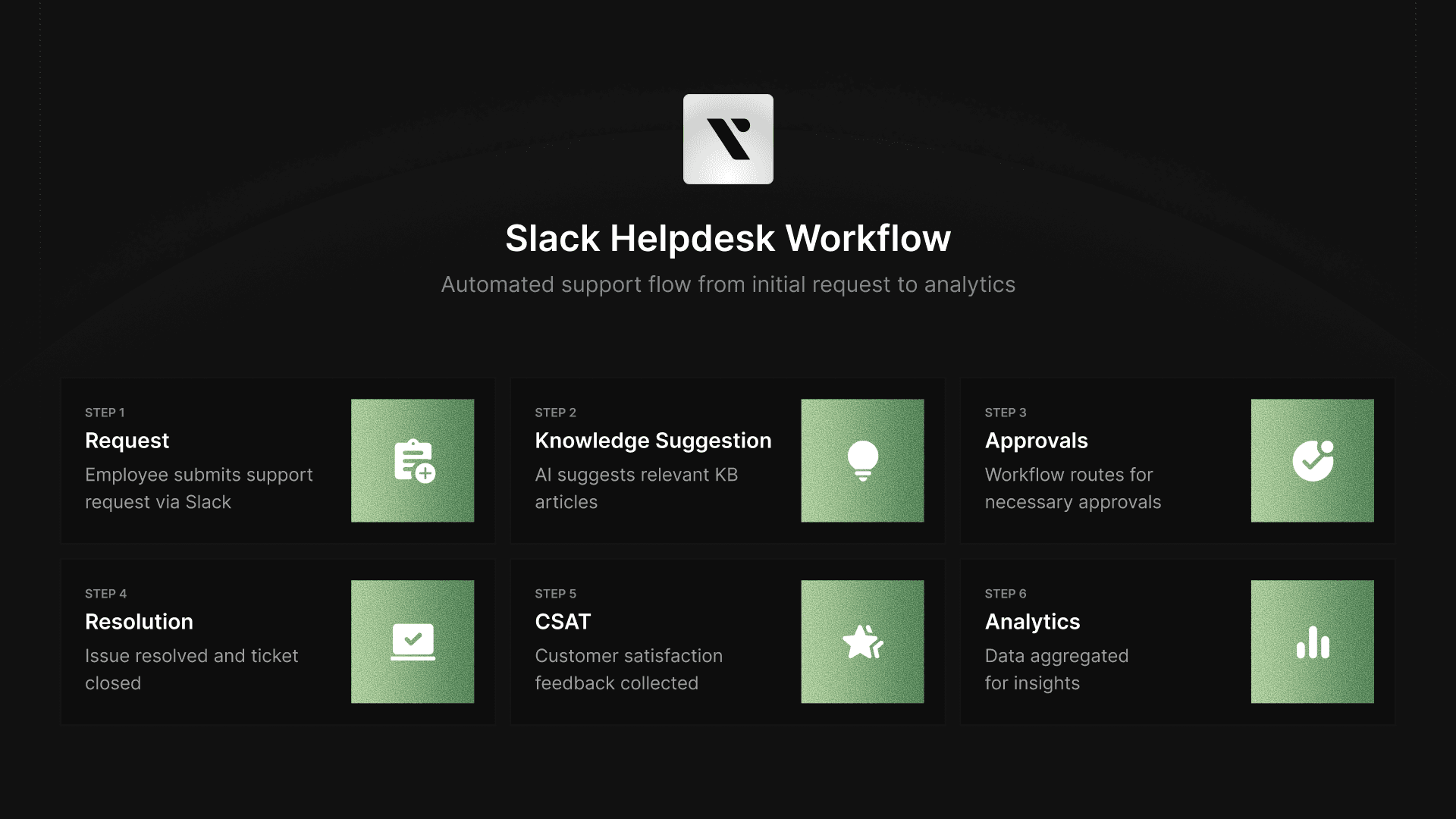Click the 'STEP 2' label
The height and width of the screenshot is (819, 1456).
556,413
